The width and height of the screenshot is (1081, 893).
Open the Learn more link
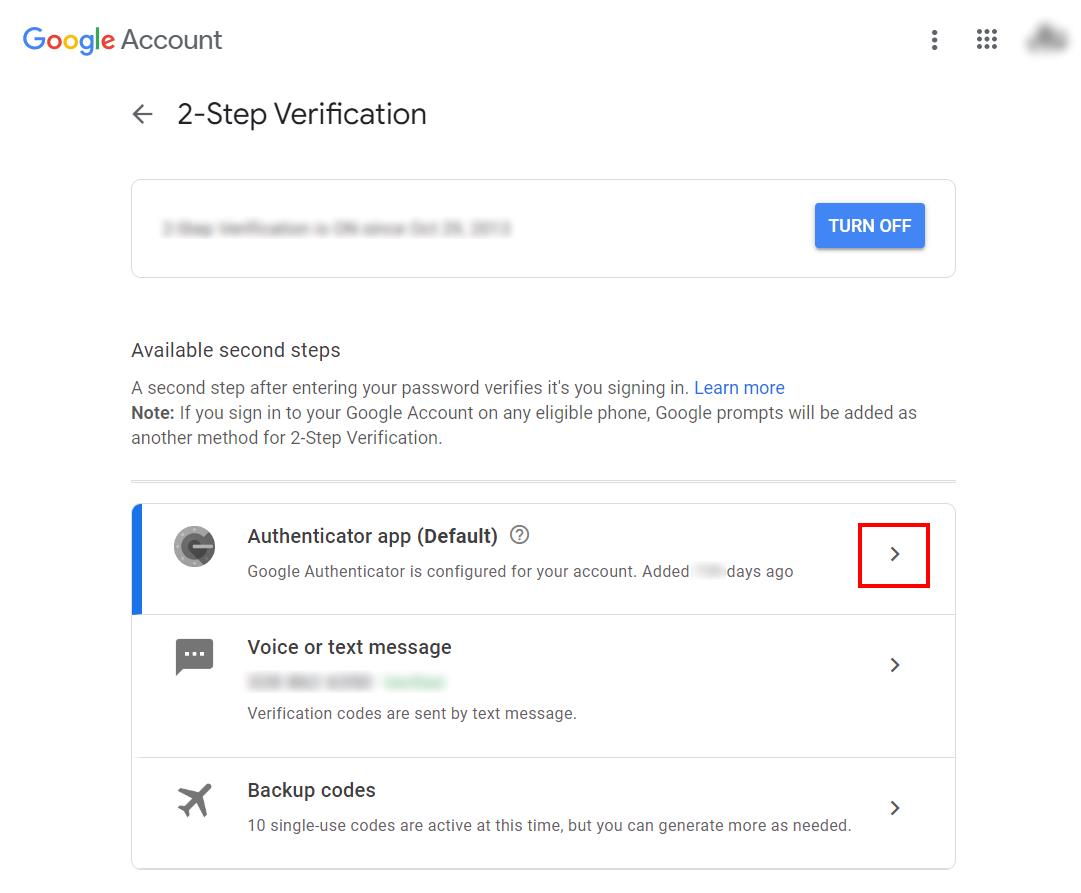[739, 388]
